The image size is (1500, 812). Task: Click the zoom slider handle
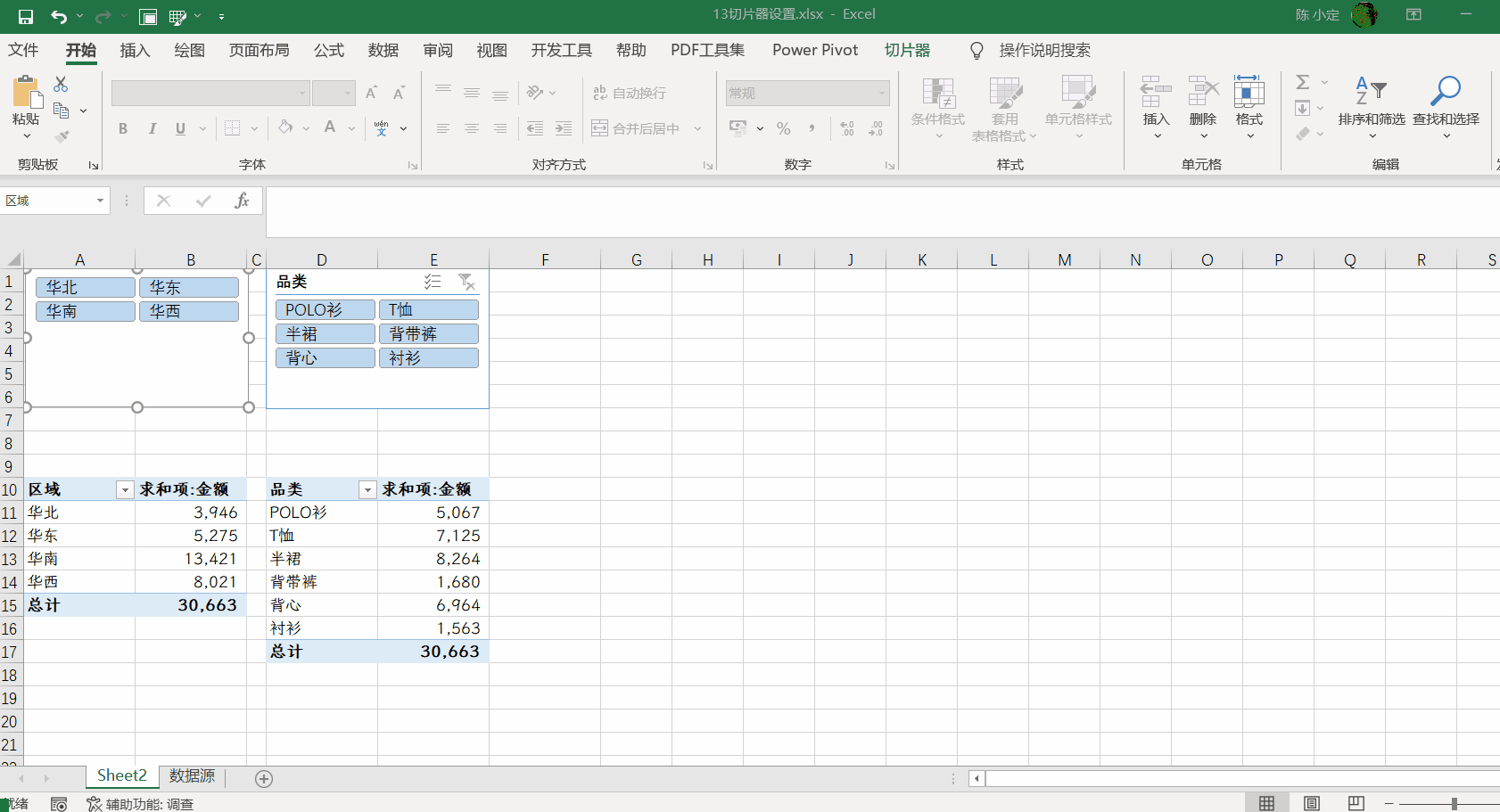click(x=1454, y=803)
